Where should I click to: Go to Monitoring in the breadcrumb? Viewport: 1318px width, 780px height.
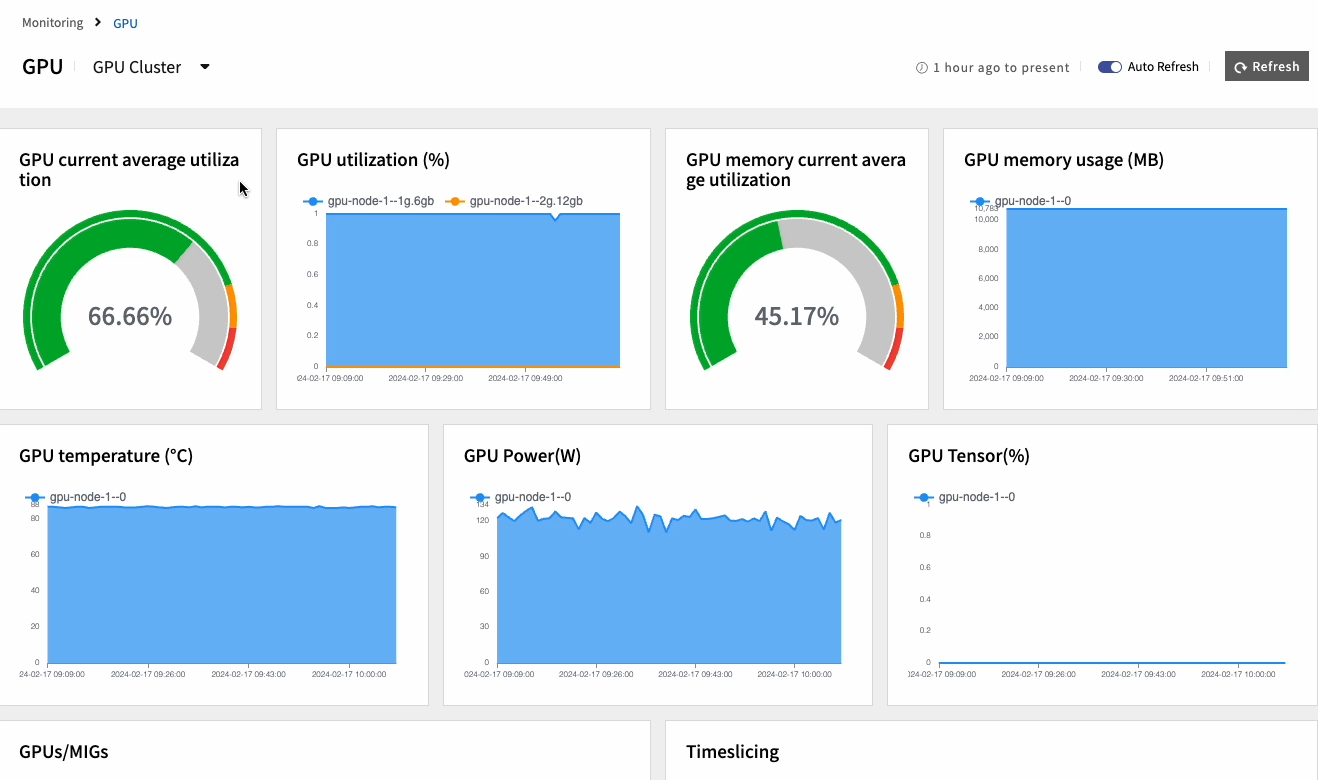coord(52,22)
